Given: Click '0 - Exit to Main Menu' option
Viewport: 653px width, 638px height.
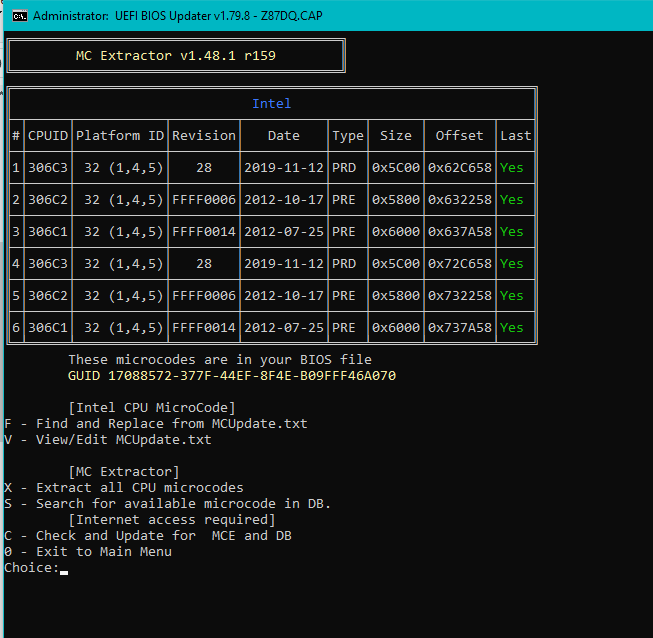Looking at the screenshot, I should 88,552.
